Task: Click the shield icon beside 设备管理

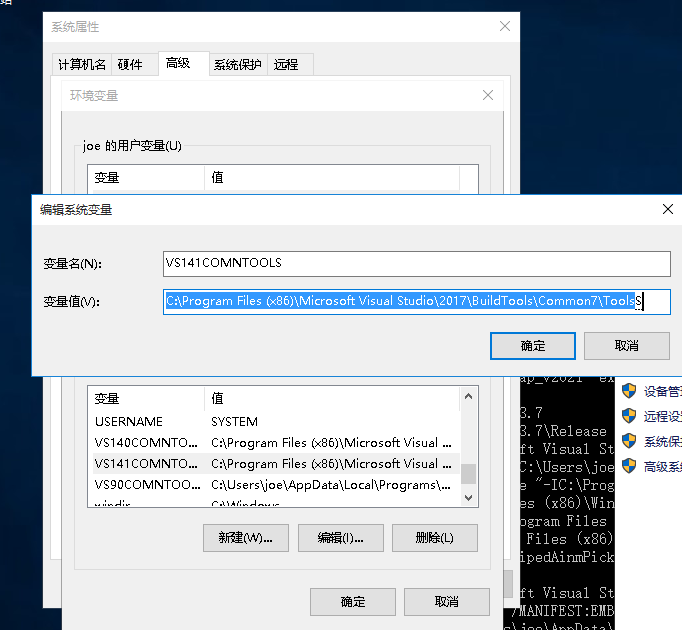Action: pos(629,391)
